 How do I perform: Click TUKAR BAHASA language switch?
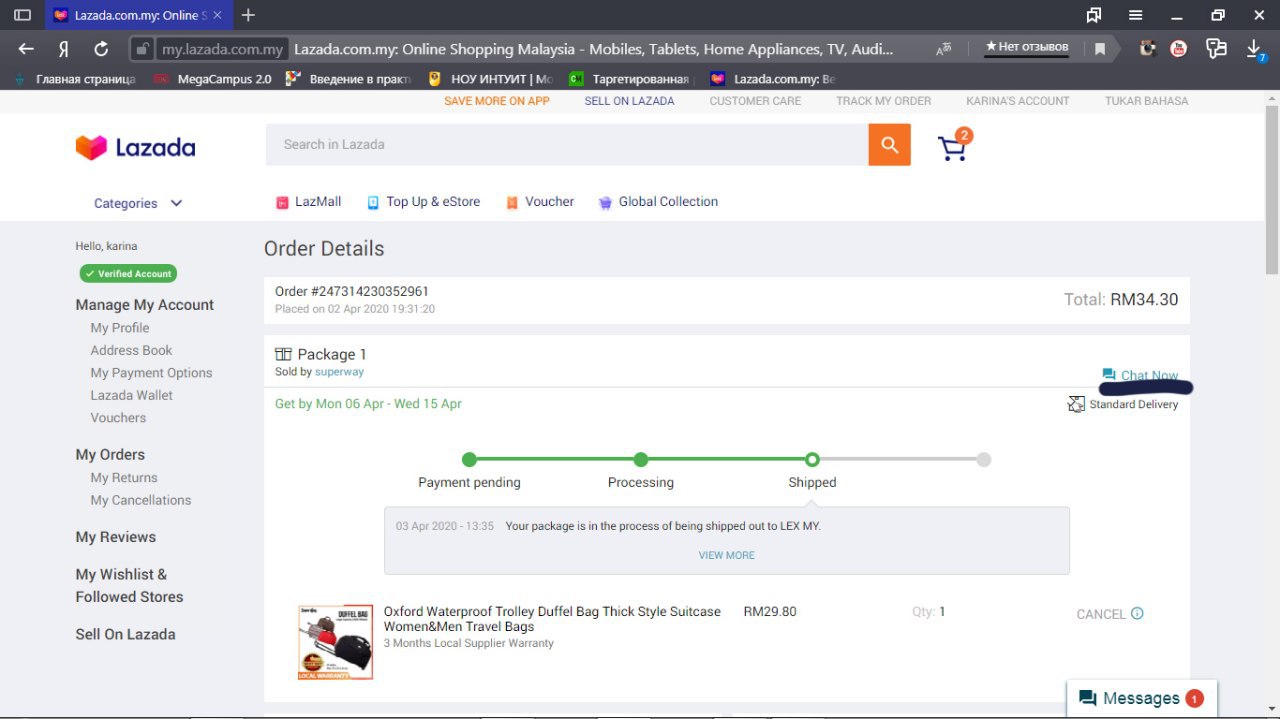1146,101
